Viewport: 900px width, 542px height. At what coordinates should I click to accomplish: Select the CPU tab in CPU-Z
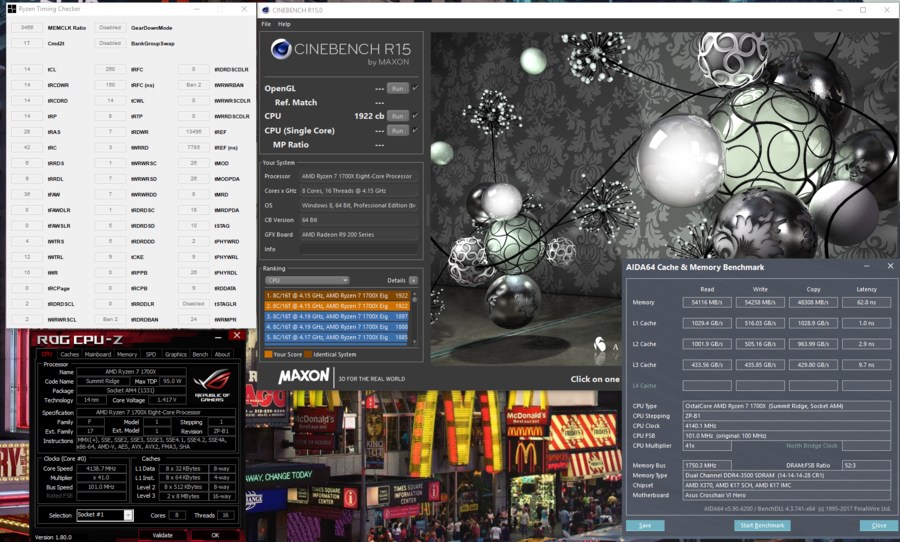46,354
